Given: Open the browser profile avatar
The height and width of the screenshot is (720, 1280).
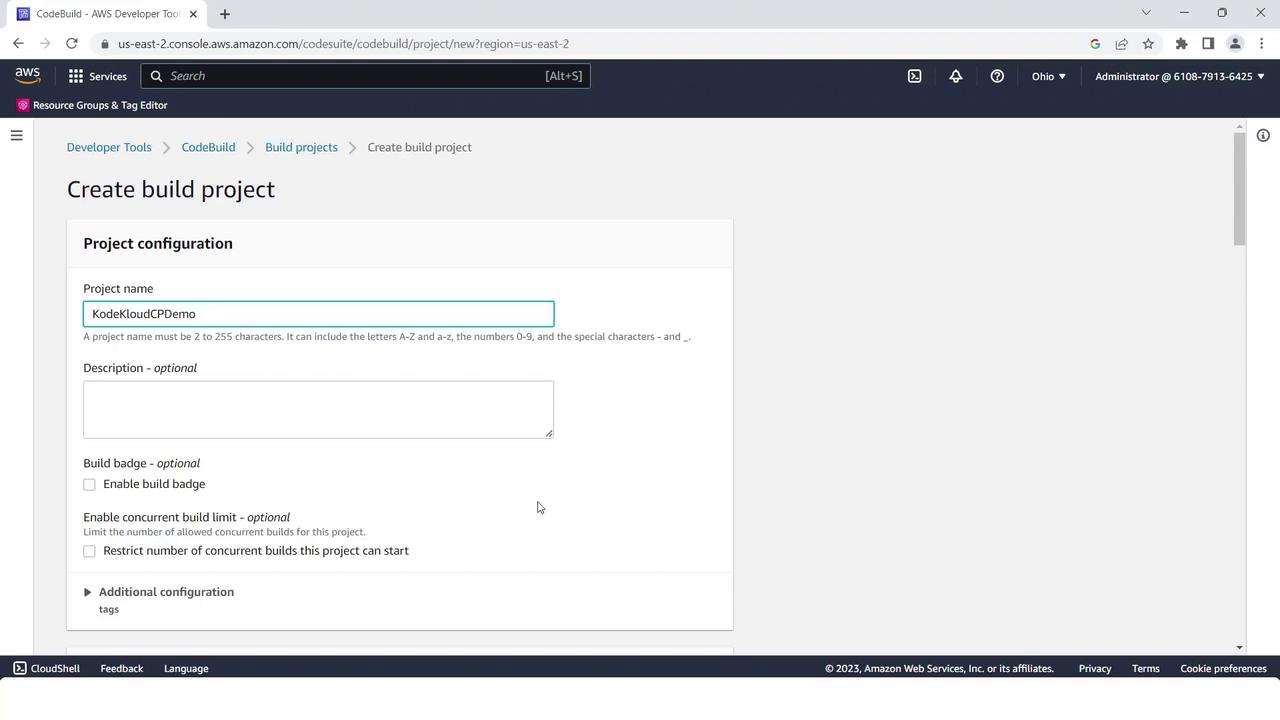Looking at the screenshot, I should click(x=1235, y=44).
